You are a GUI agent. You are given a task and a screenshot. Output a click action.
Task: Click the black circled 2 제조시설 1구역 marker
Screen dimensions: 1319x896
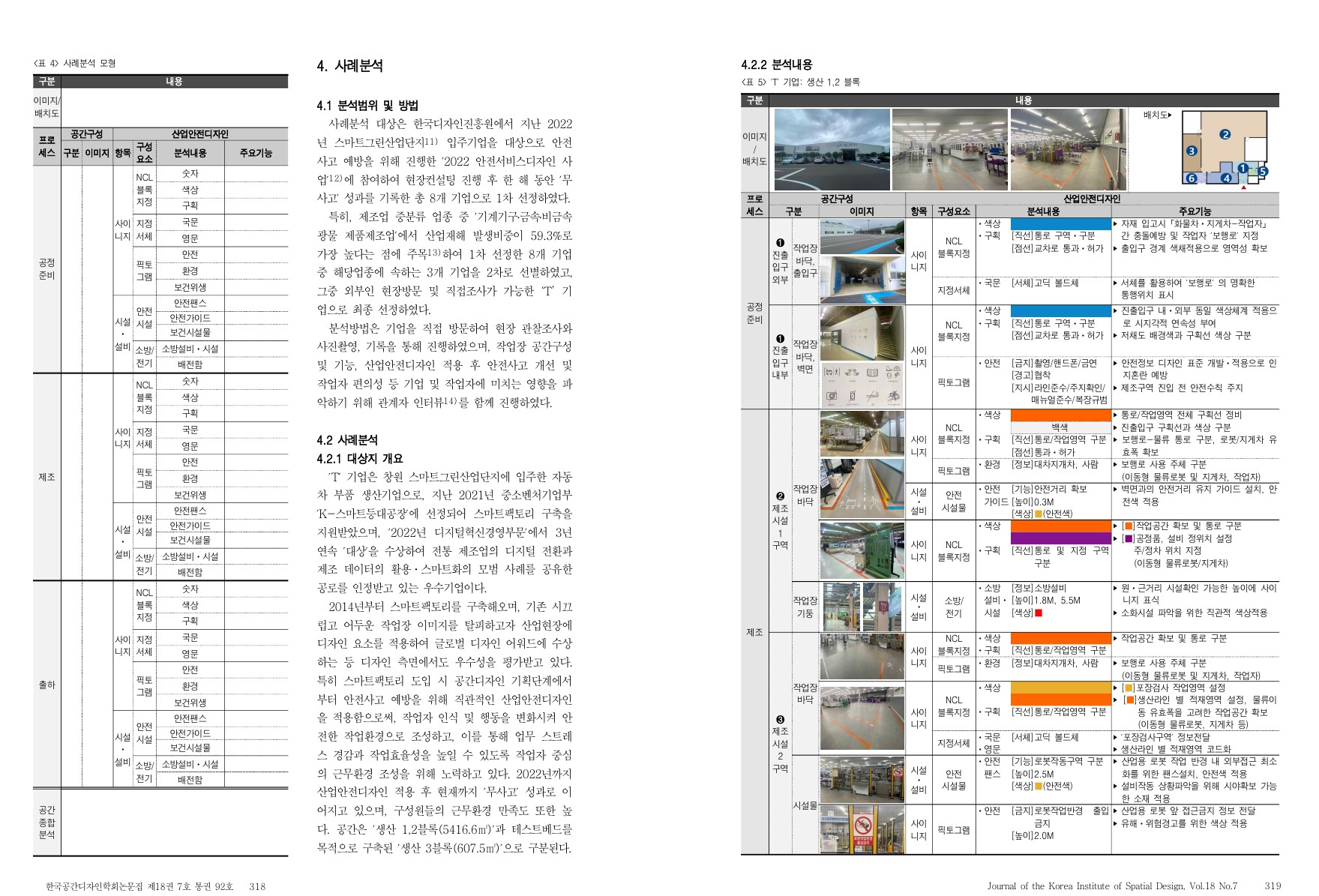[x=780, y=496]
